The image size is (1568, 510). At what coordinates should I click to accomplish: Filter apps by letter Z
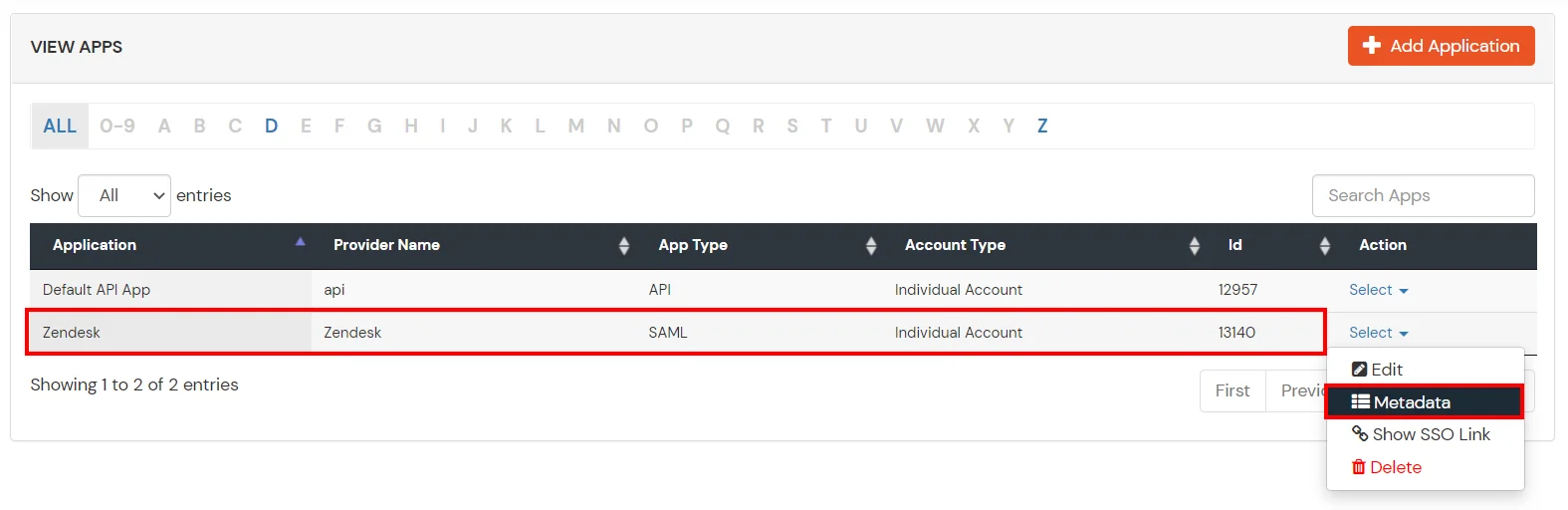point(1042,126)
